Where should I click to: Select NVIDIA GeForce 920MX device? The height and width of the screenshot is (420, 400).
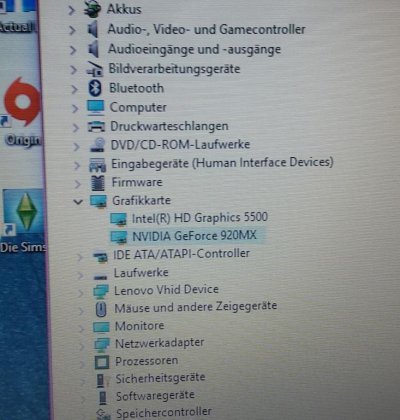[x=194, y=236]
